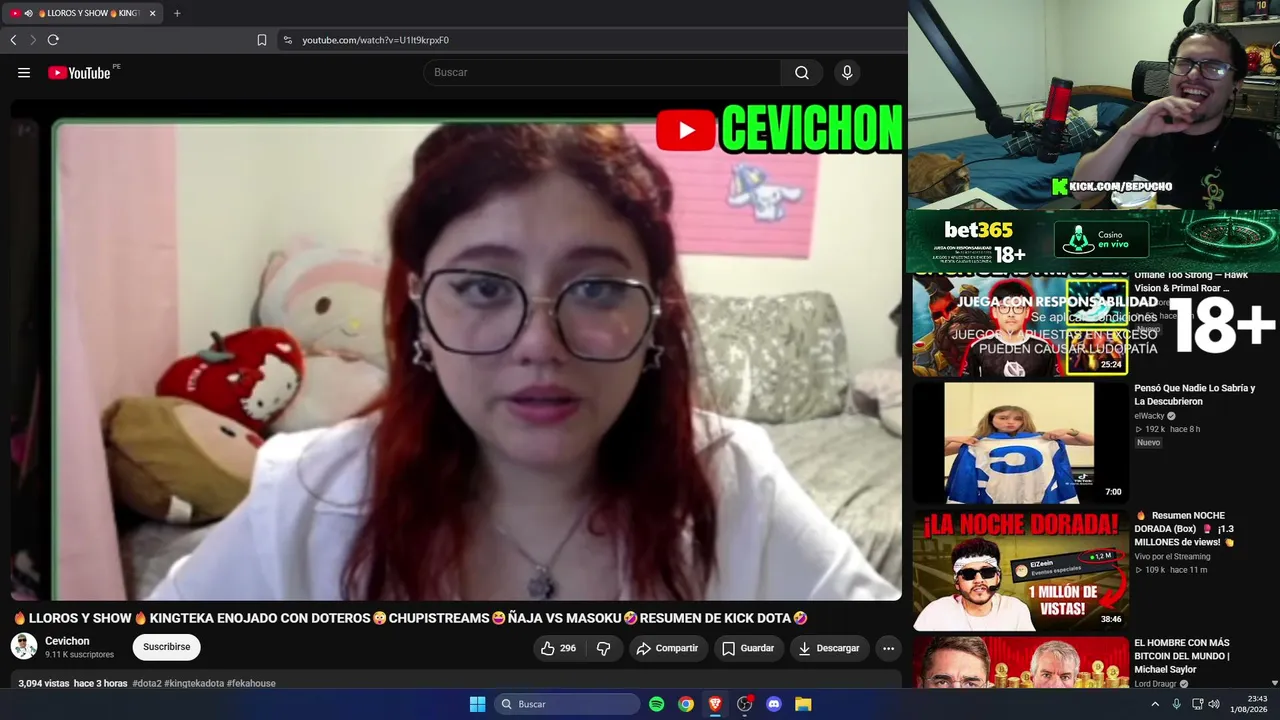Viewport: 1280px width, 720px height.
Task: Subscribe to Cevichon with Suscribirse button
Action: click(167, 647)
